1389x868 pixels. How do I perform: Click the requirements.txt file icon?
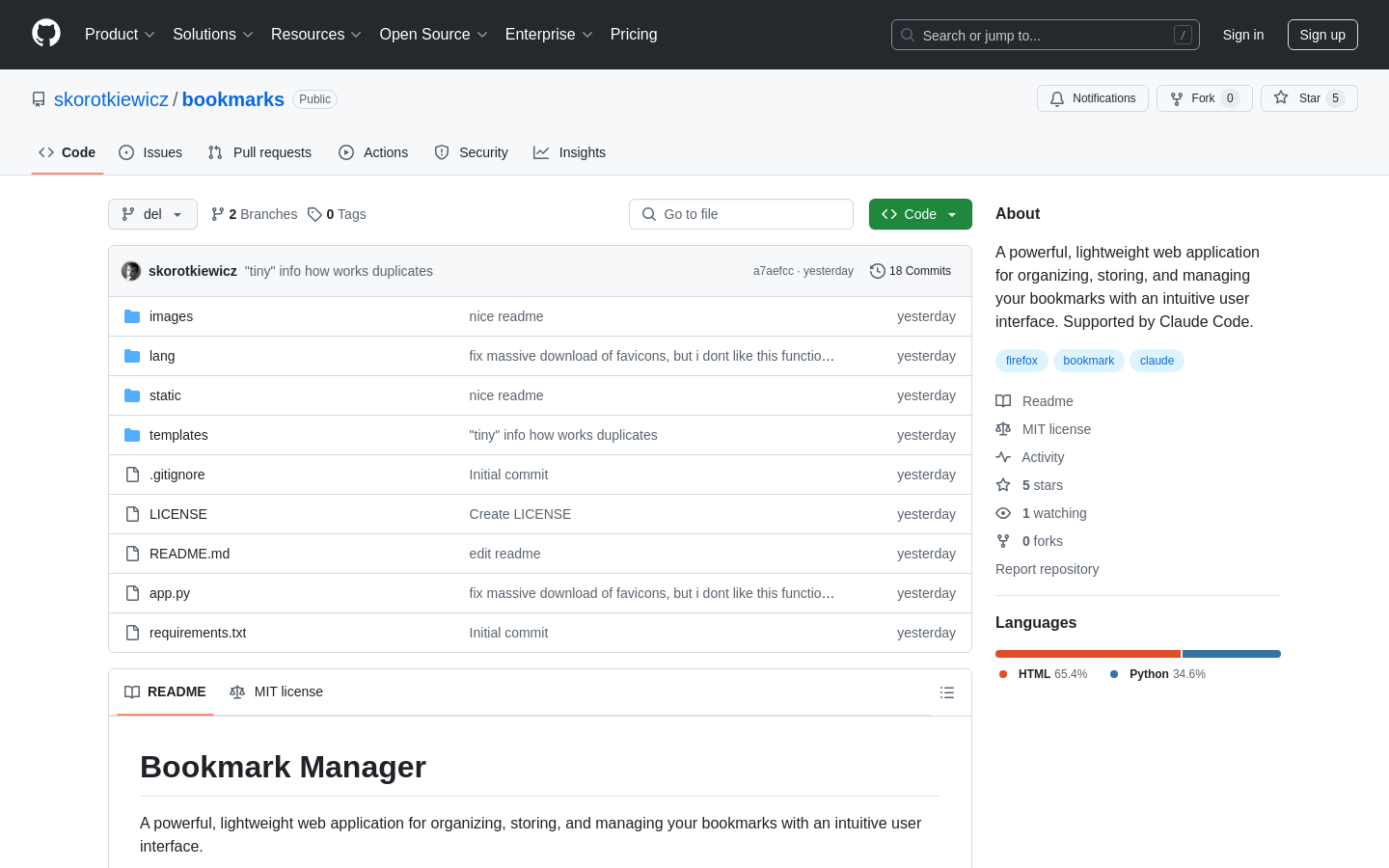tap(132, 633)
